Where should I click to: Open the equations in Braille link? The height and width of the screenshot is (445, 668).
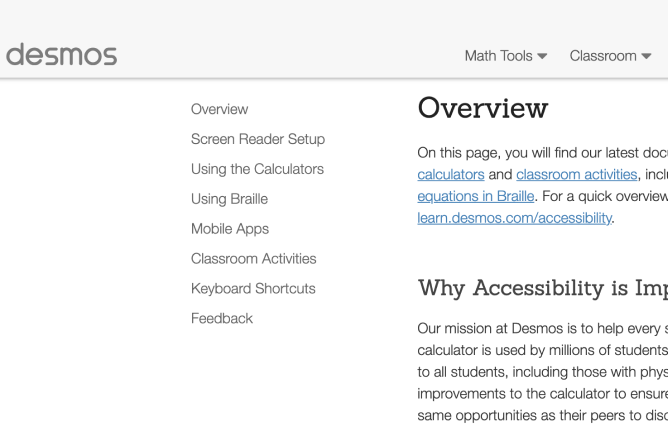[x=475, y=196]
